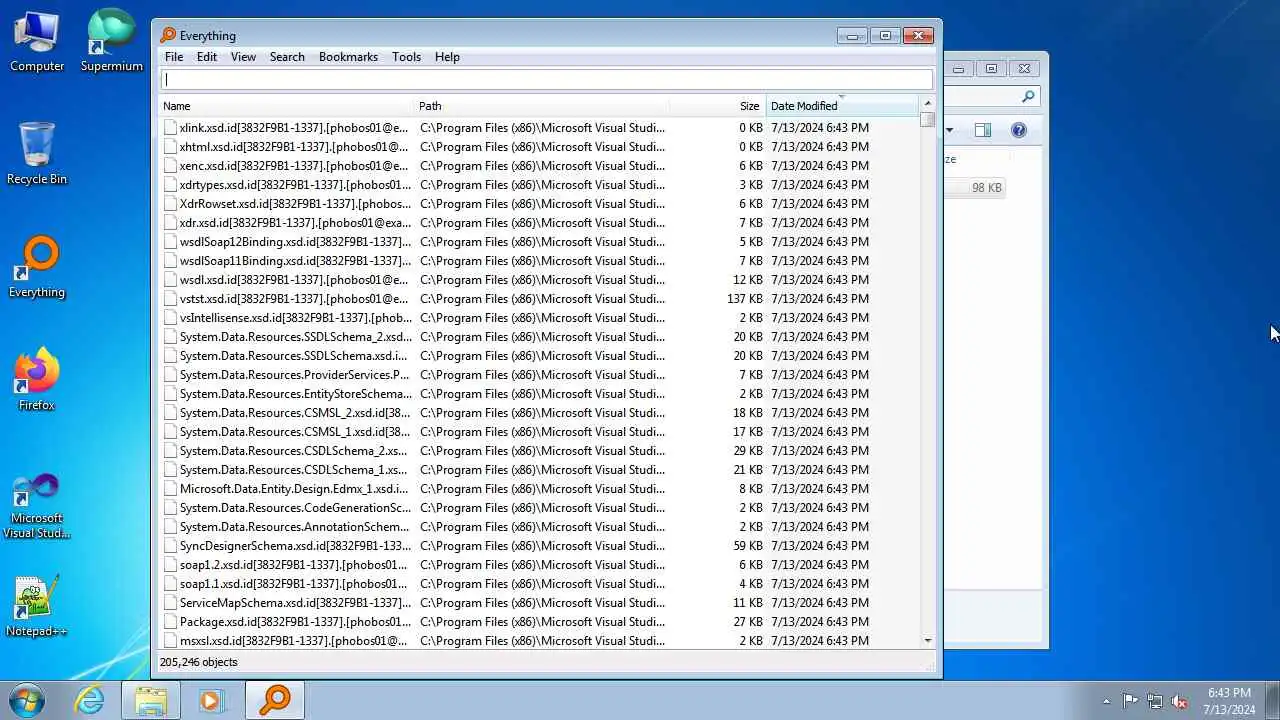The width and height of the screenshot is (1280, 720).
Task: Select soap1.2.xsd file row
Action: [539, 565]
